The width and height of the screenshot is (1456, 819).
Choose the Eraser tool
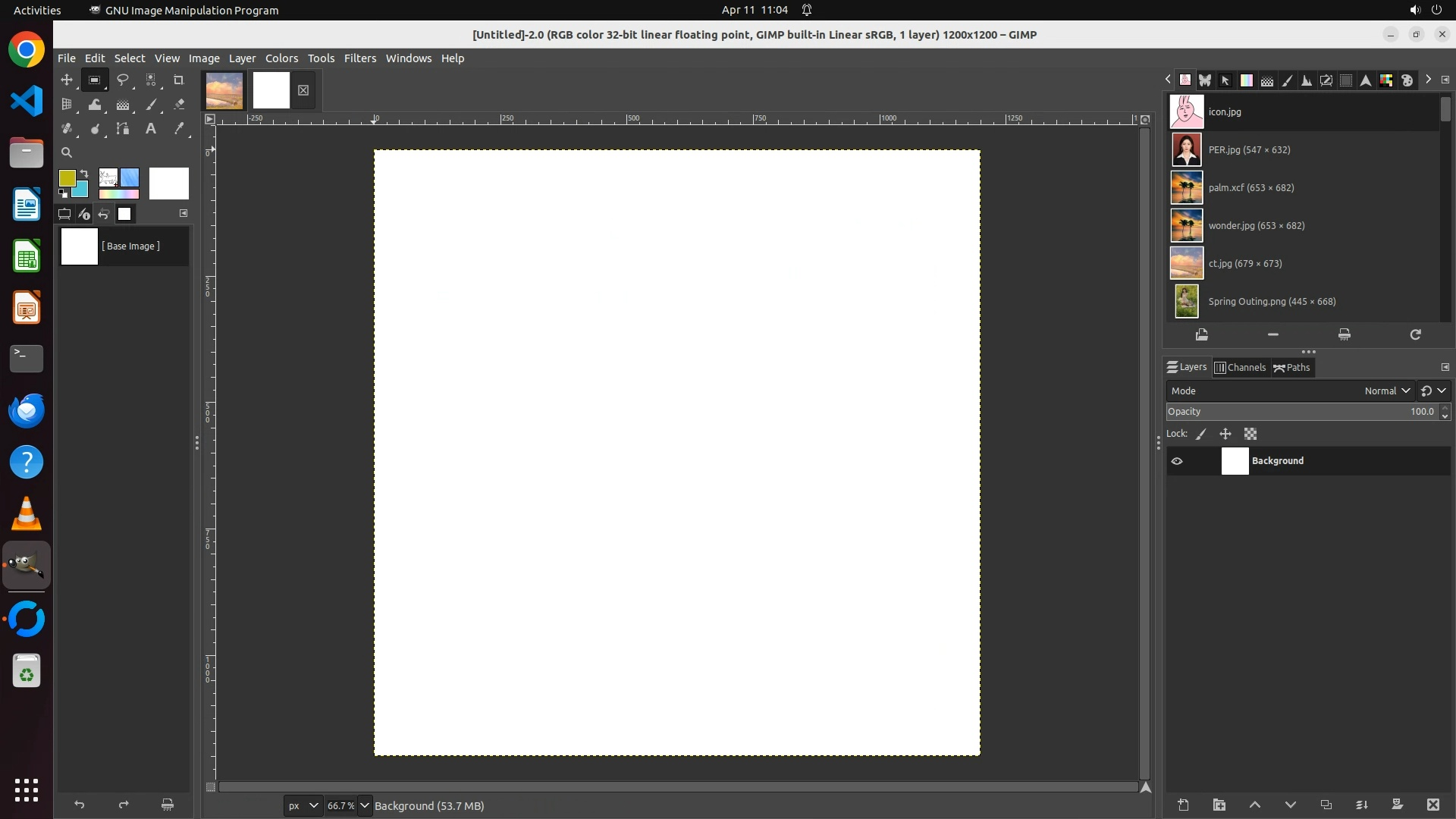(179, 105)
